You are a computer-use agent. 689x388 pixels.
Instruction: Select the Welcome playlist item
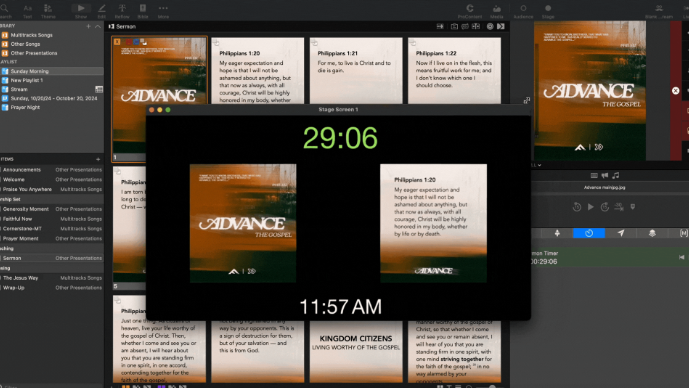pos(52,179)
